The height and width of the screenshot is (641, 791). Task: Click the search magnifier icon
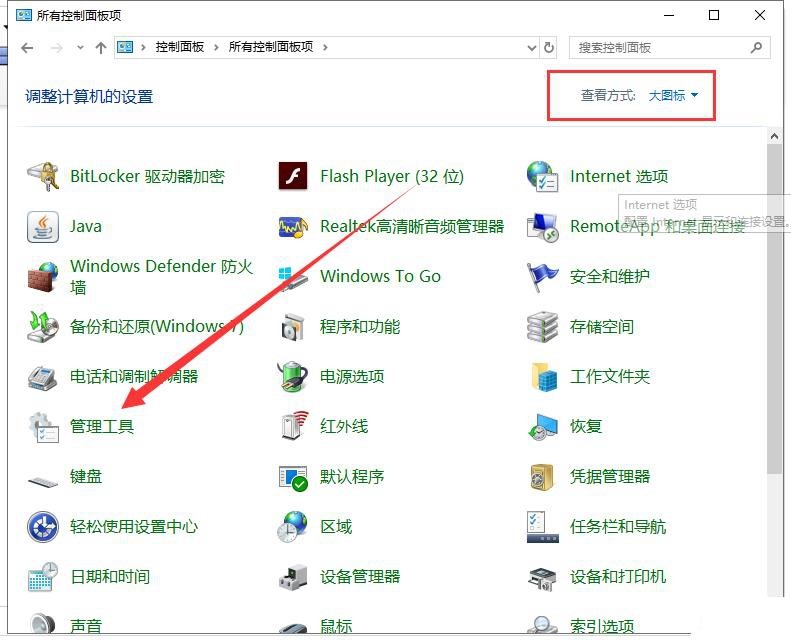tap(756, 48)
